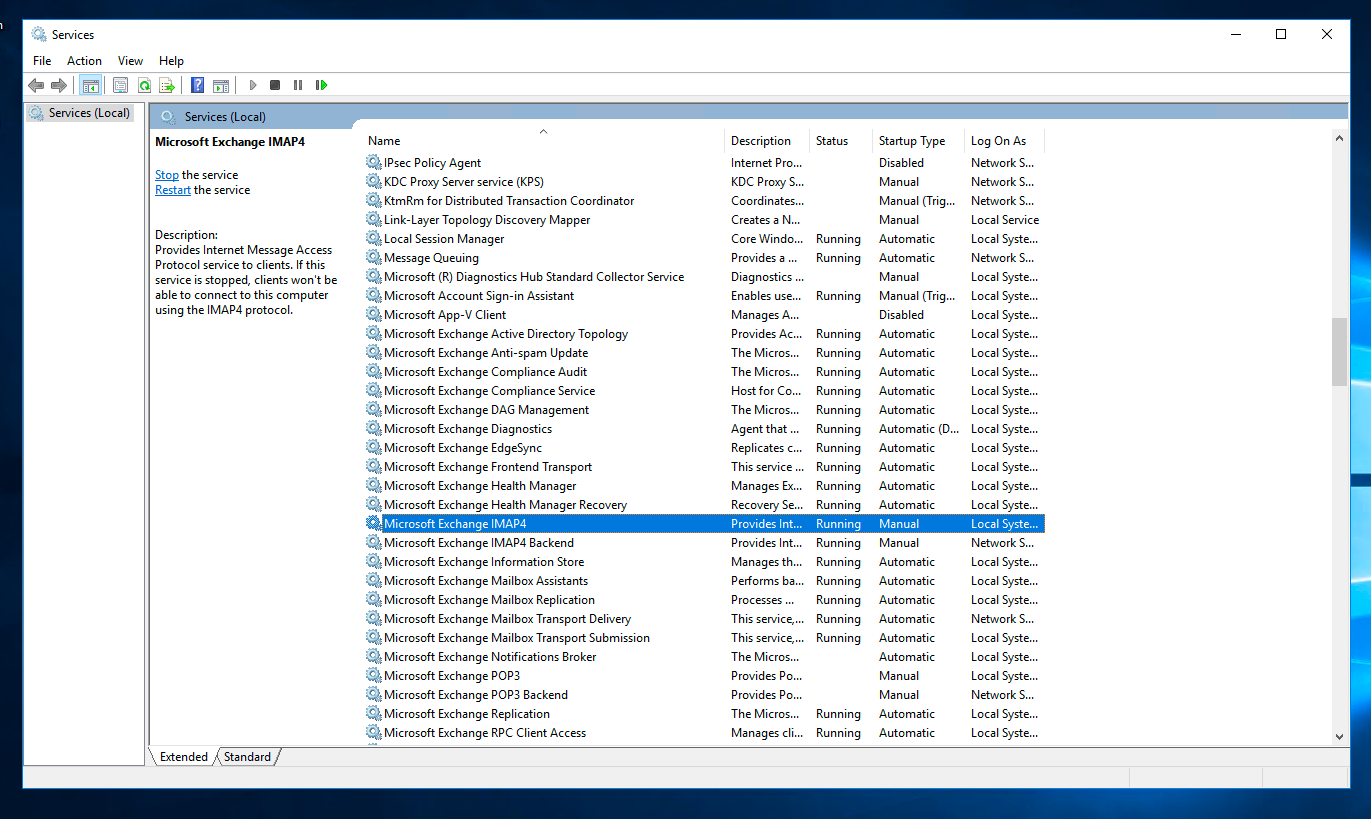This screenshot has height=819, width=1371.
Task: Select Services (Local) tree node
Action: pyautogui.click(x=80, y=113)
